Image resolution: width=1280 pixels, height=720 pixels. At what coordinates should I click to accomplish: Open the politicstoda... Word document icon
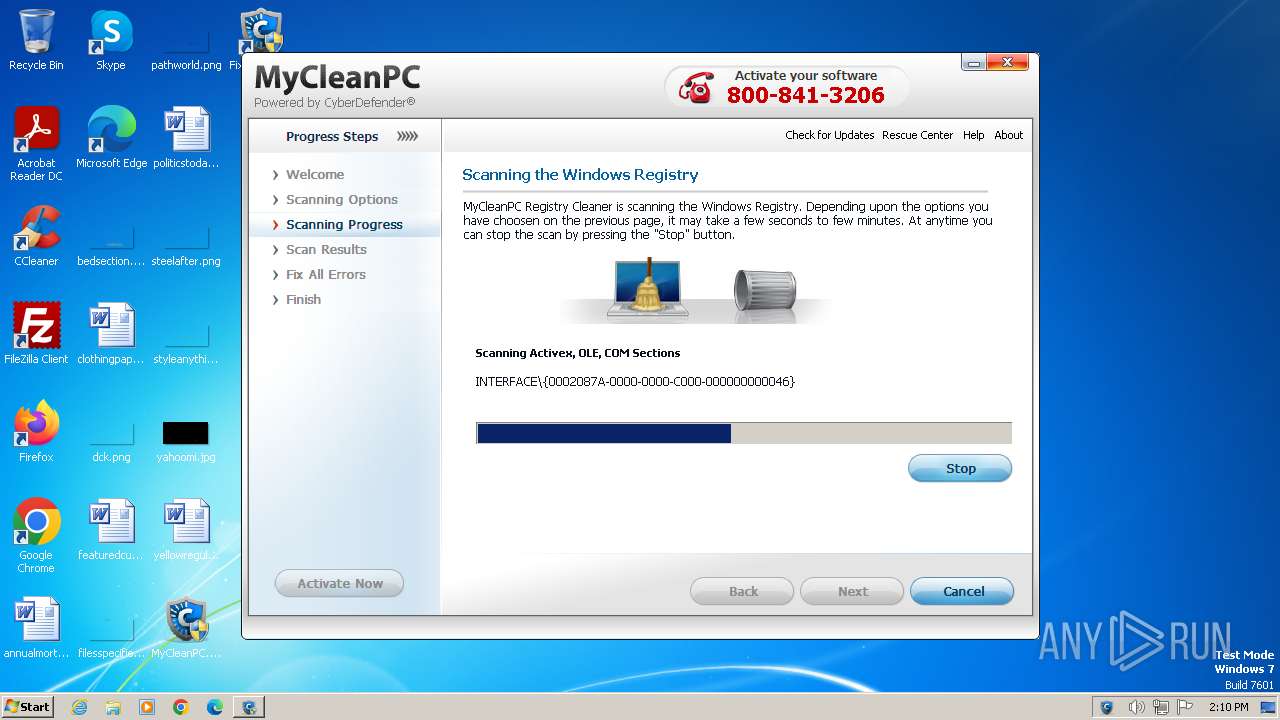tap(186, 137)
